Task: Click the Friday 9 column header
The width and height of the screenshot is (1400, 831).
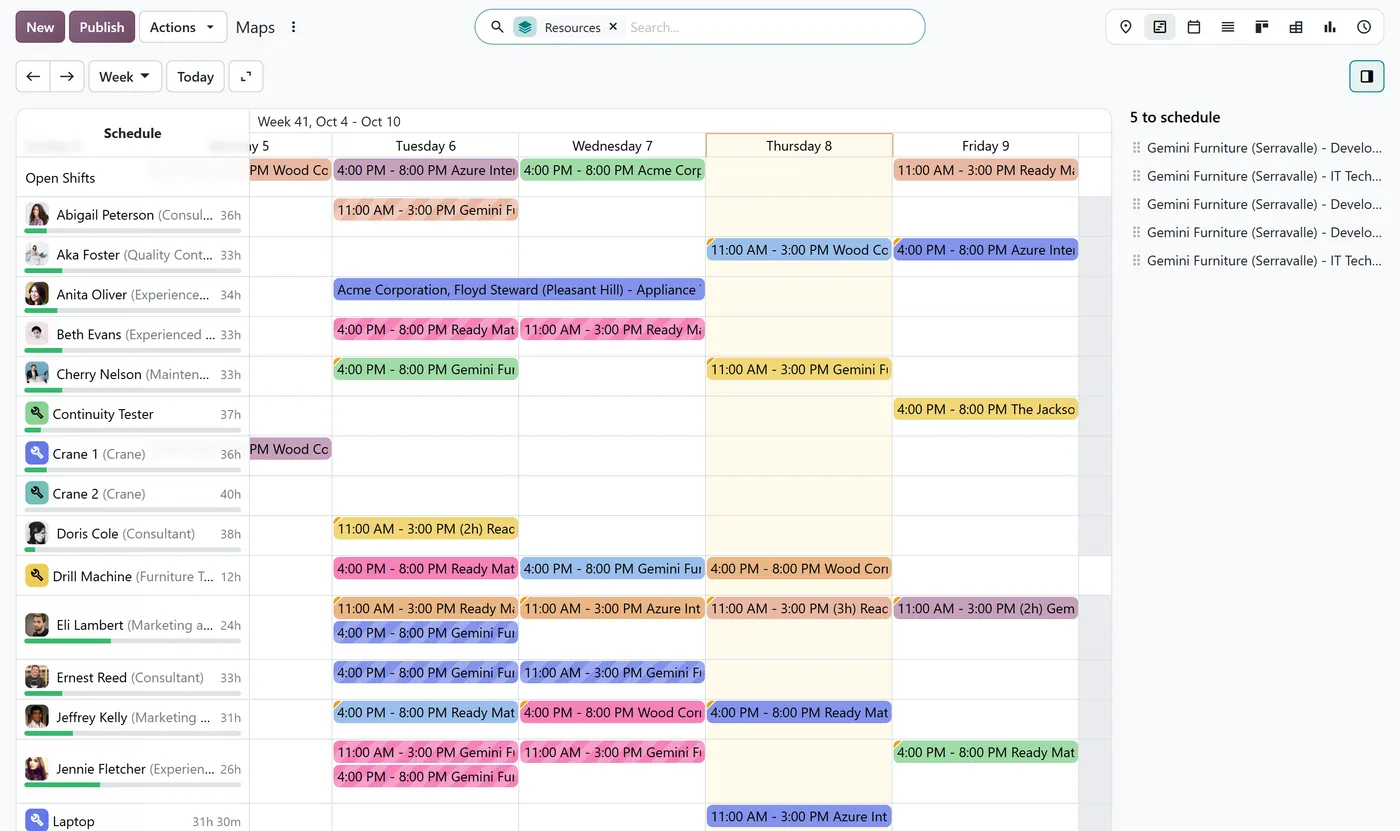Action: click(x=985, y=146)
